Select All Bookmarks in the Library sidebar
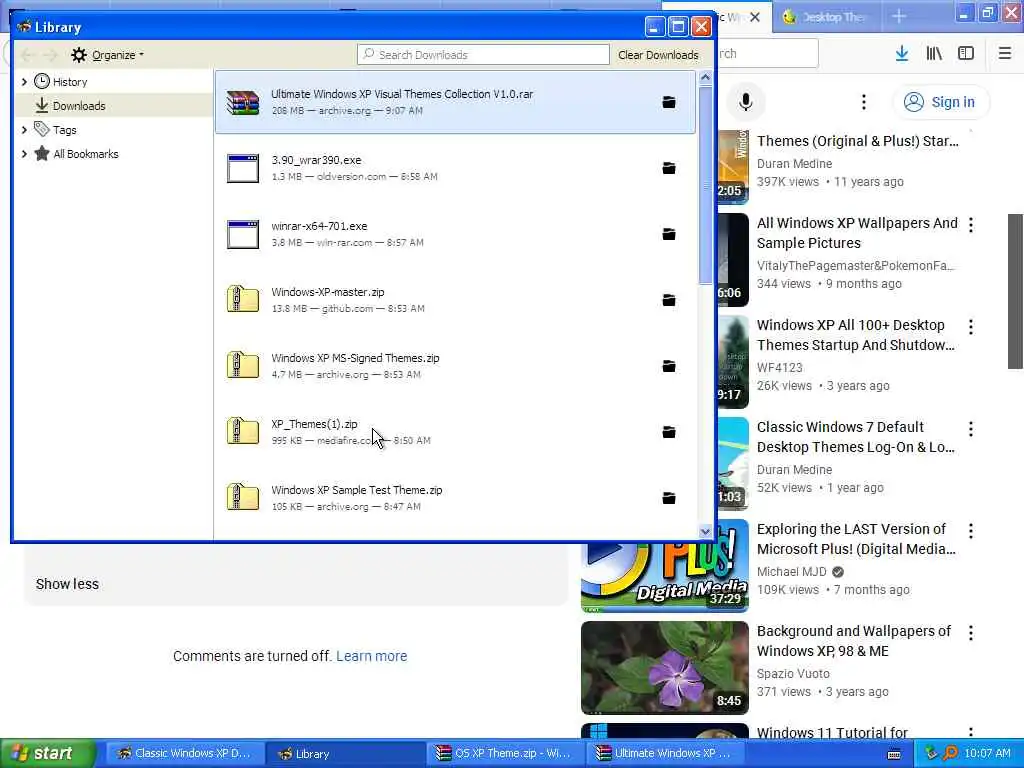1024x768 pixels. click(86, 154)
